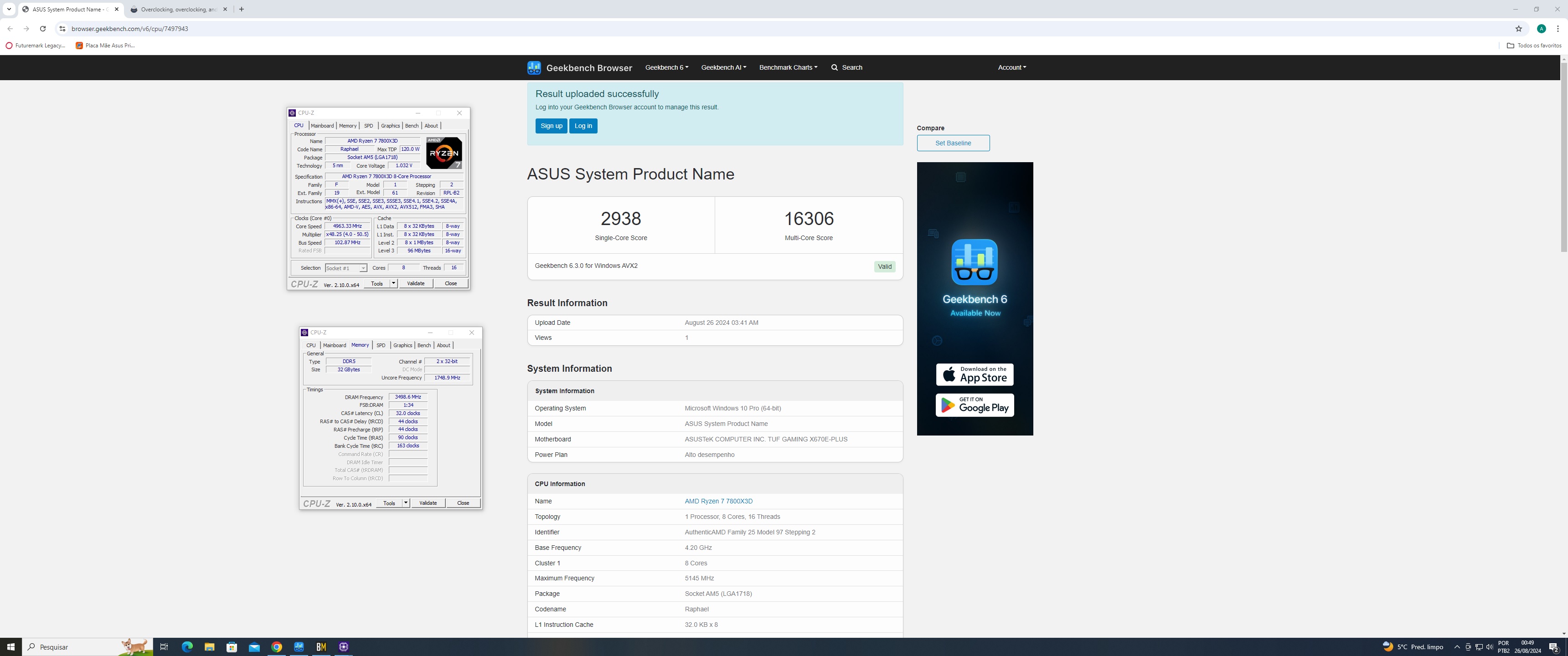Switch to Memory tab in top CPU-Z window

(x=348, y=126)
